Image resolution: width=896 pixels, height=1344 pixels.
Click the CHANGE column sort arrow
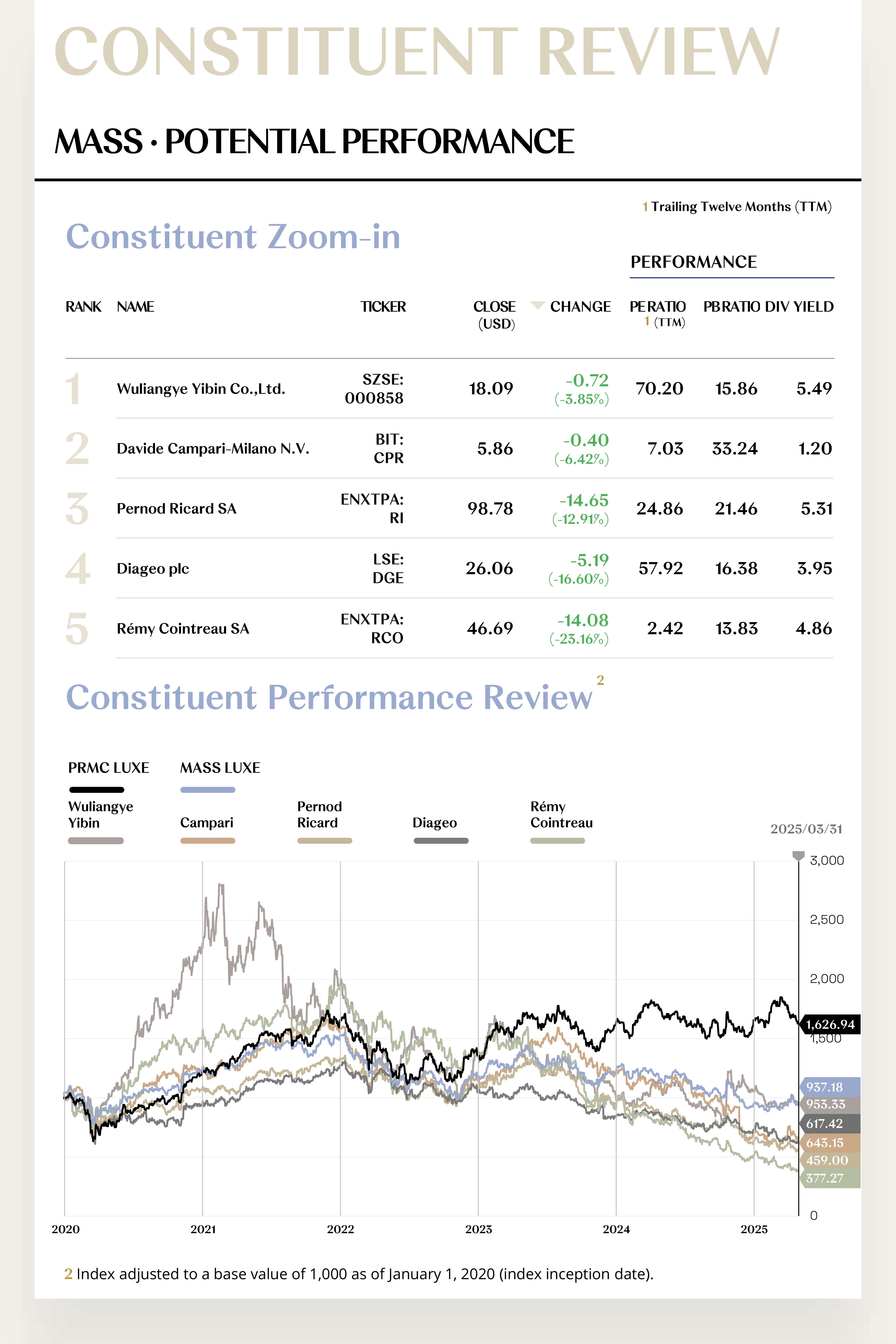pyautogui.click(x=537, y=305)
